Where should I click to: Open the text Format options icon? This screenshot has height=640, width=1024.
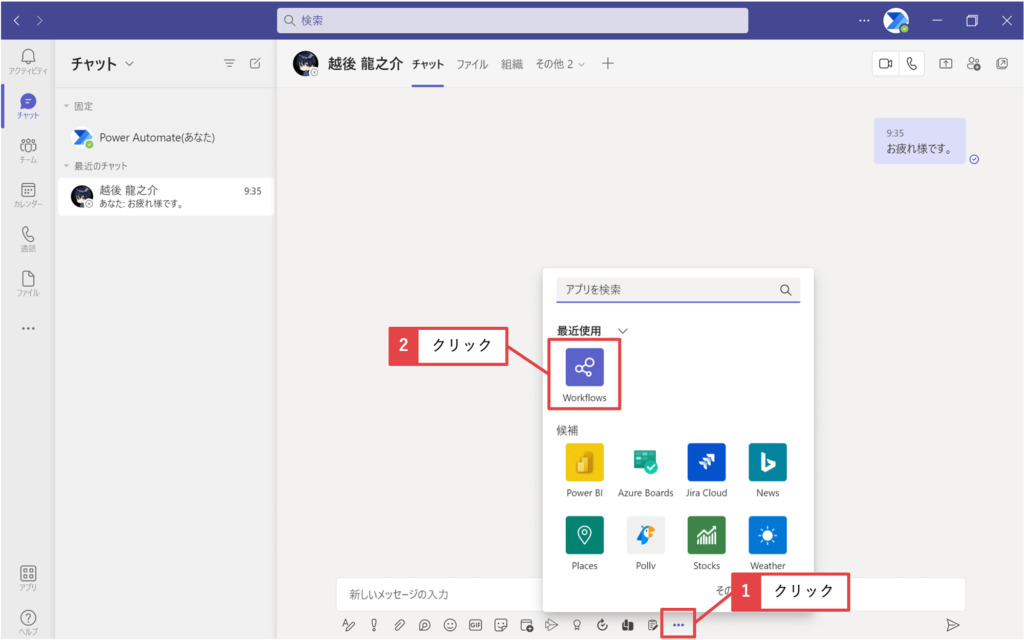[348, 625]
